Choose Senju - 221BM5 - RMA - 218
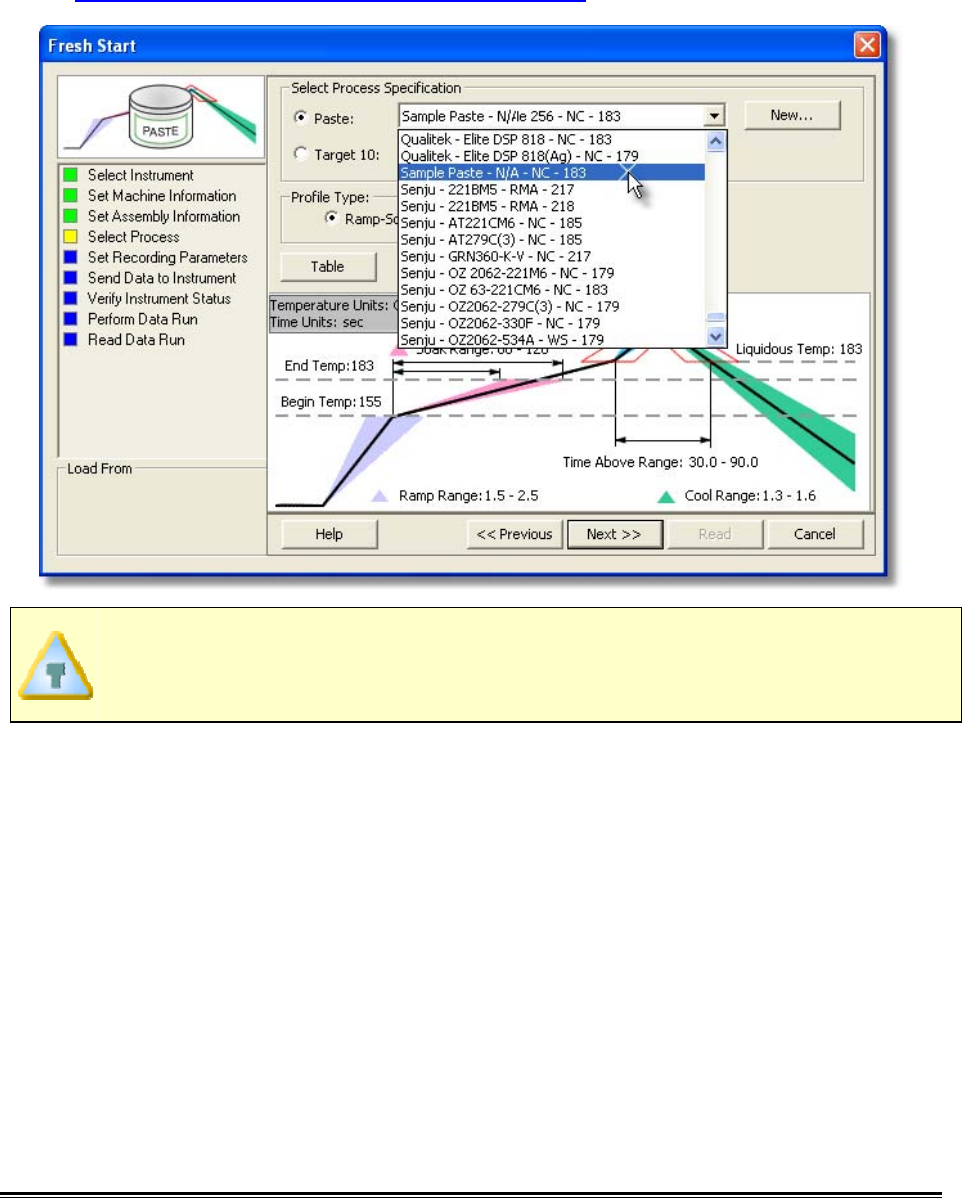Viewport: 962px width, 1198px height. coord(552,206)
